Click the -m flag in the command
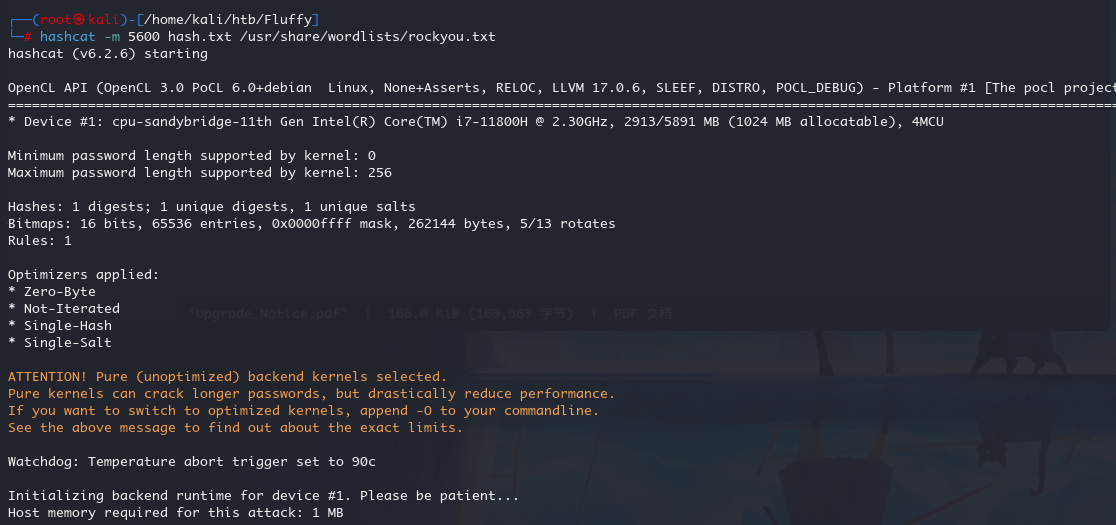The image size is (1116, 525). pyautogui.click(x=112, y=36)
